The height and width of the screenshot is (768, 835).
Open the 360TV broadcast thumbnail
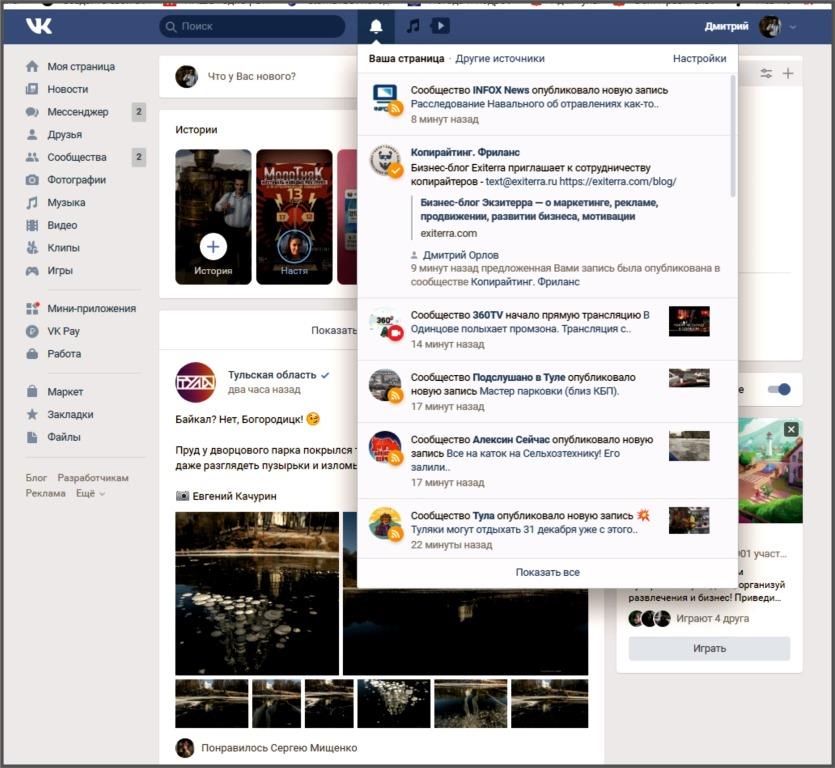[689, 321]
